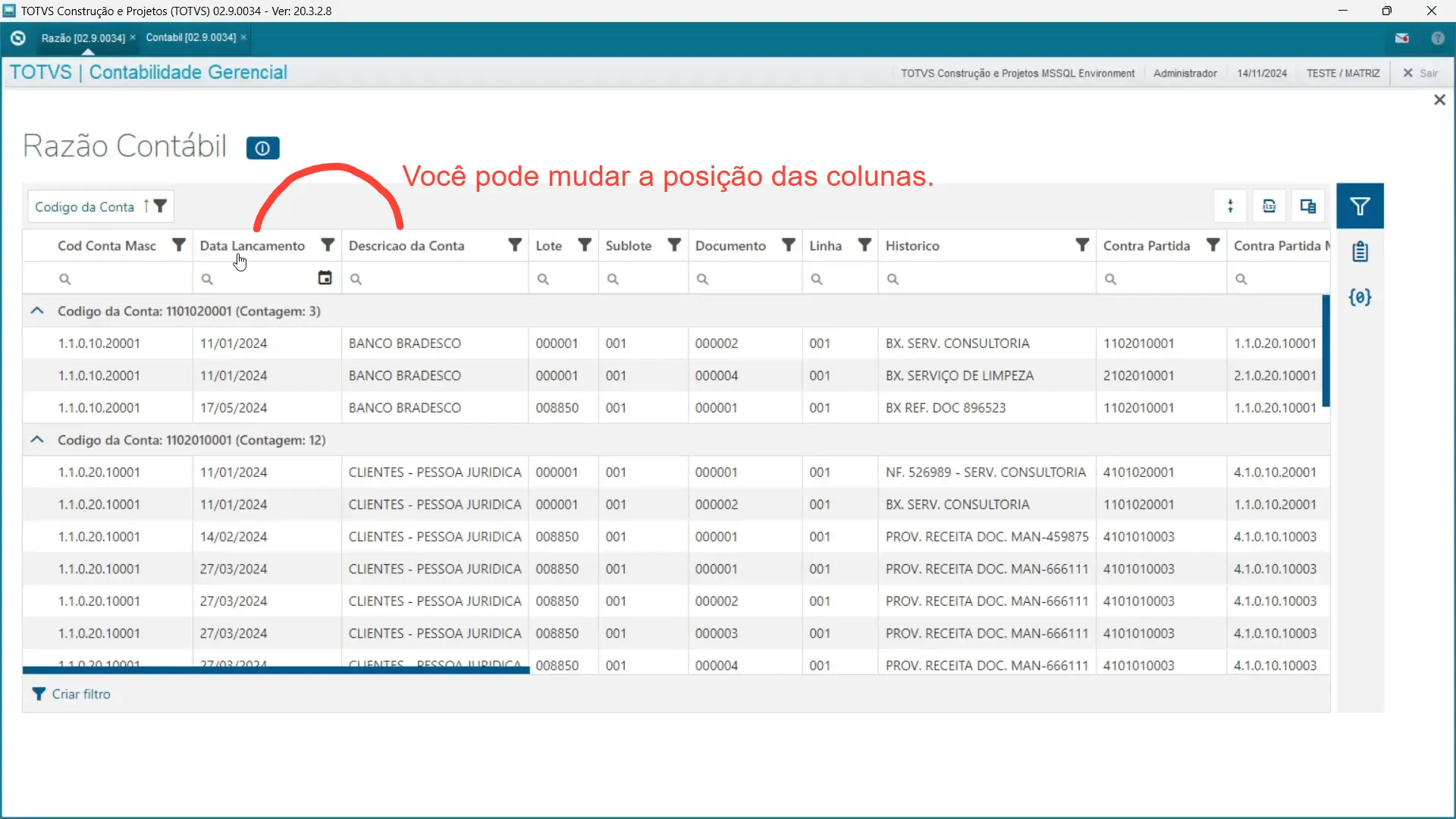Click the 2.1.0.20.10001 masked account cell

point(1276,375)
